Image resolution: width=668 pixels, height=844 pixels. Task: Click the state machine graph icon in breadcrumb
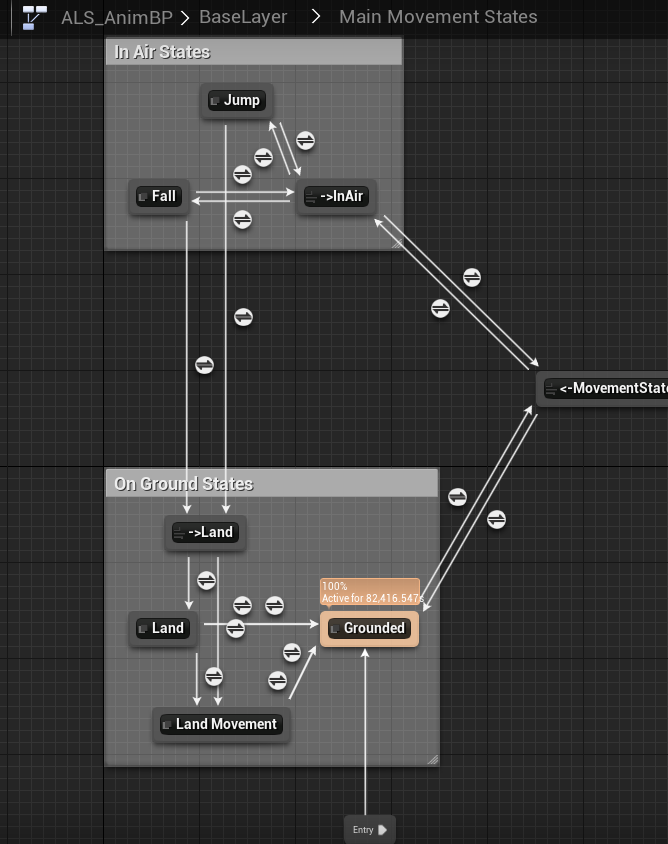34,17
